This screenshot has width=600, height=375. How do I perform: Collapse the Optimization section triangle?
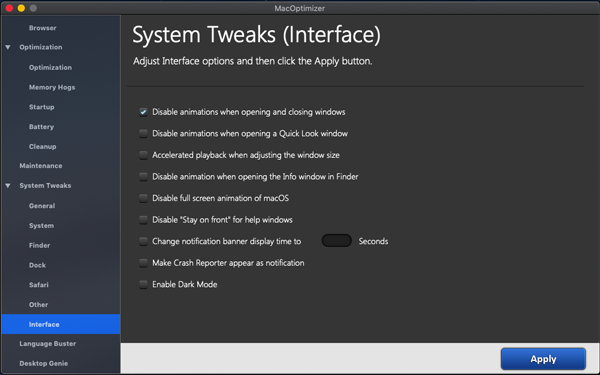pos(8,47)
